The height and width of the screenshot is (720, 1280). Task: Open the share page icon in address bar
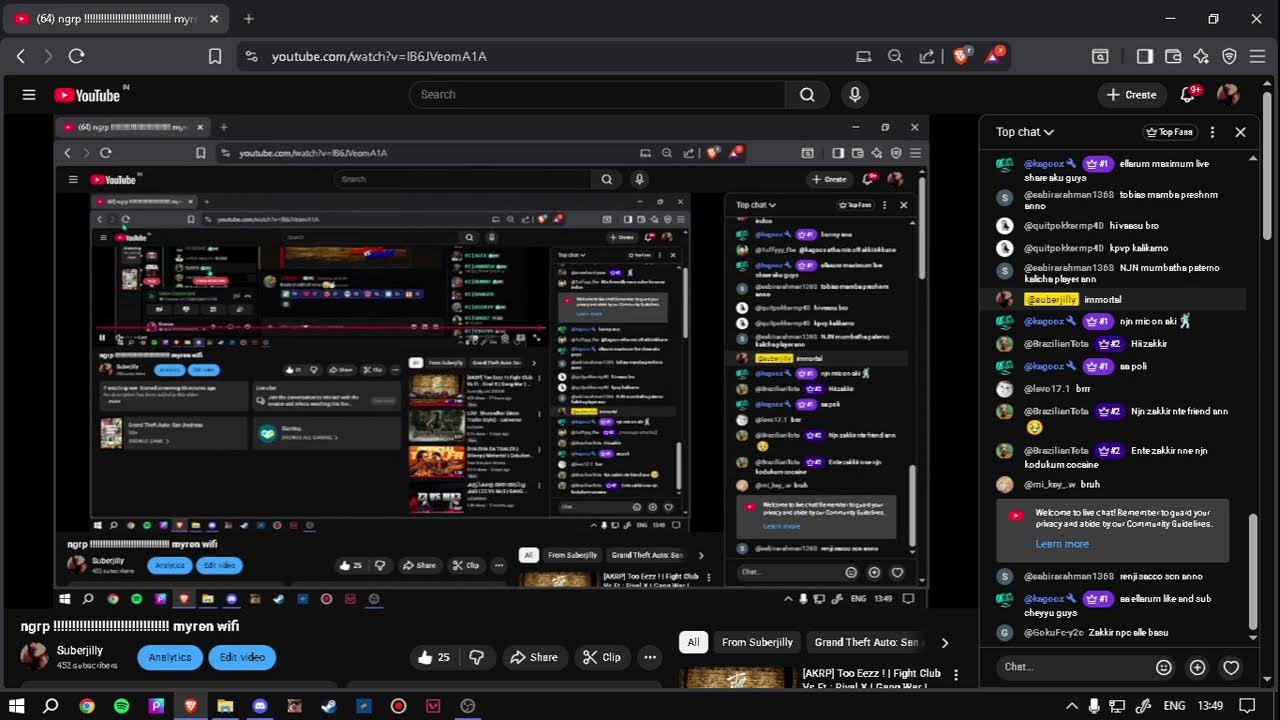(927, 57)
